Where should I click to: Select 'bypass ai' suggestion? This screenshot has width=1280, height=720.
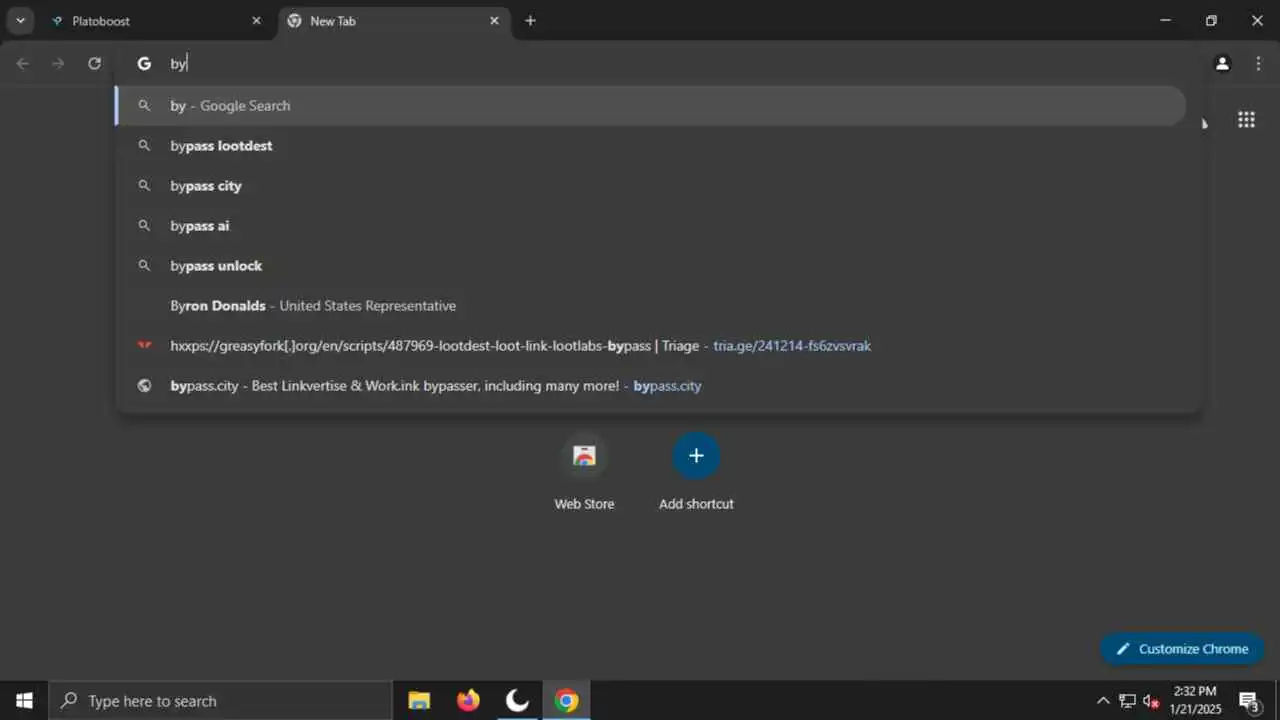650,226
